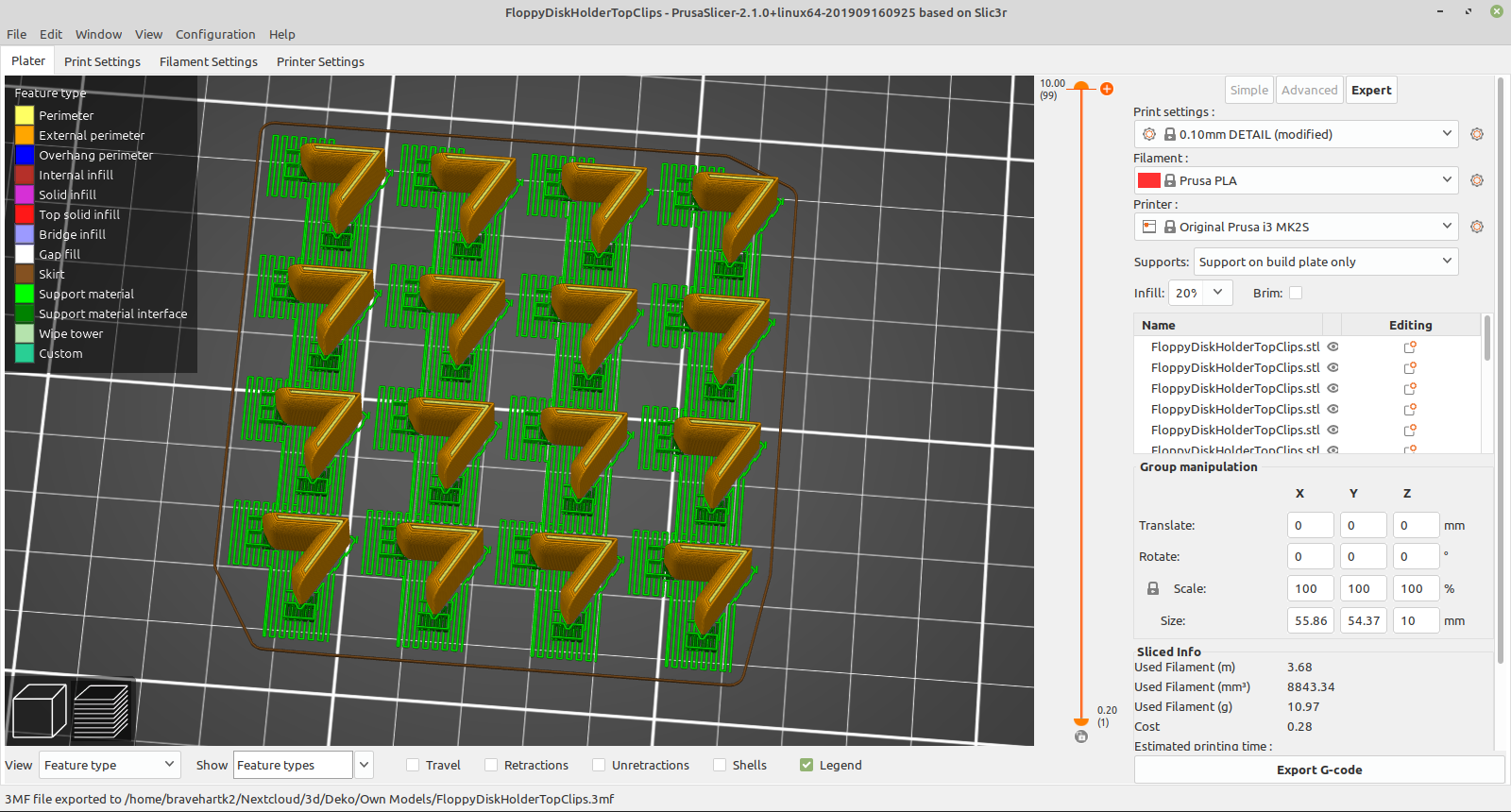The image size is (1511, 812).
Task: Click Size X field showing 55.86
Action: point(1311,620)
